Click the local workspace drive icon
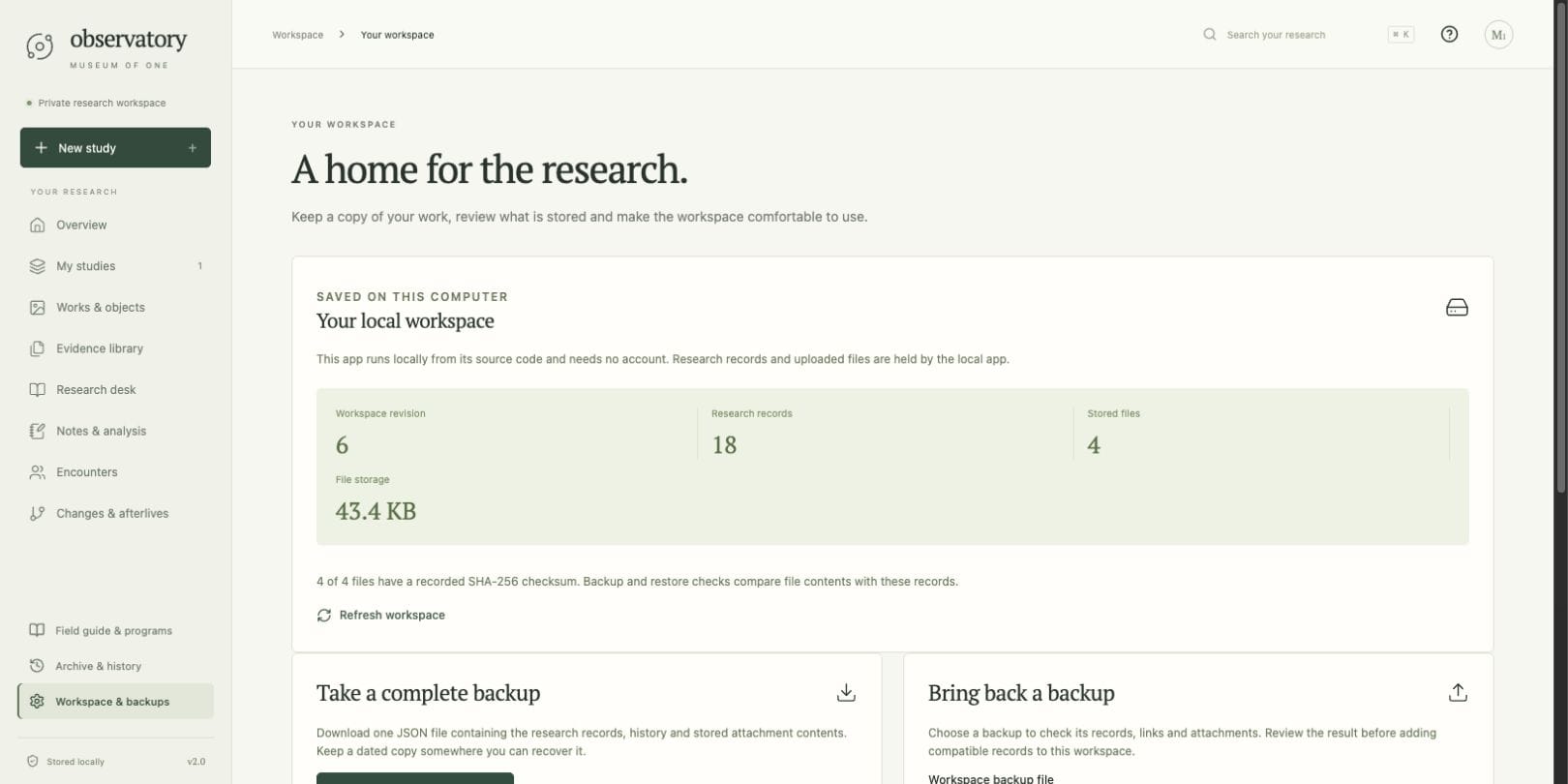Viewport: 1568px width, 784px height. point(1457,308)
